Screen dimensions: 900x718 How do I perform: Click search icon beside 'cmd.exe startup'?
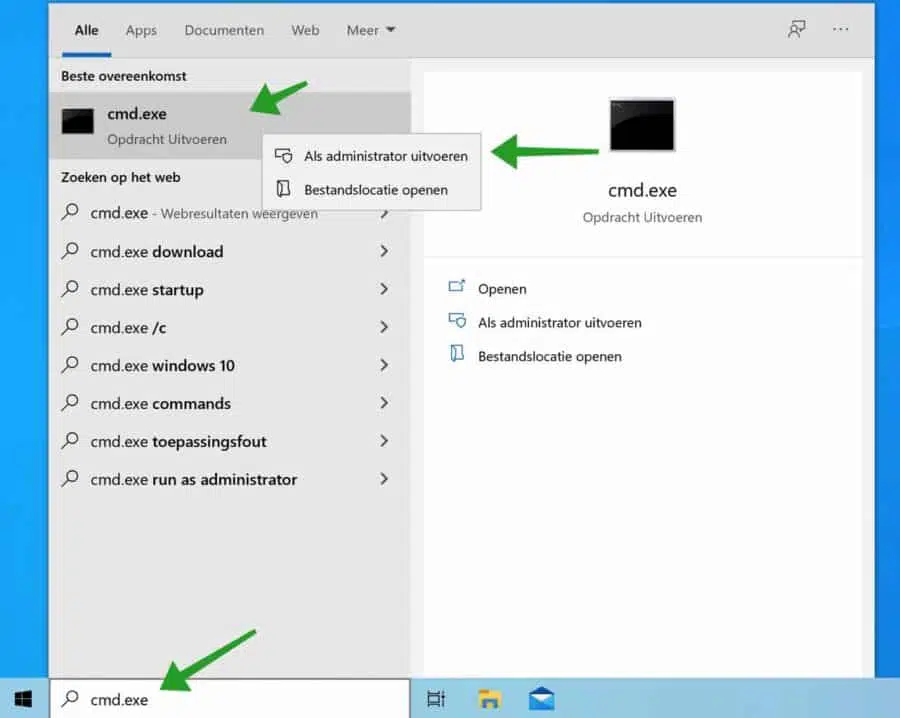click(x=70, y=288)
